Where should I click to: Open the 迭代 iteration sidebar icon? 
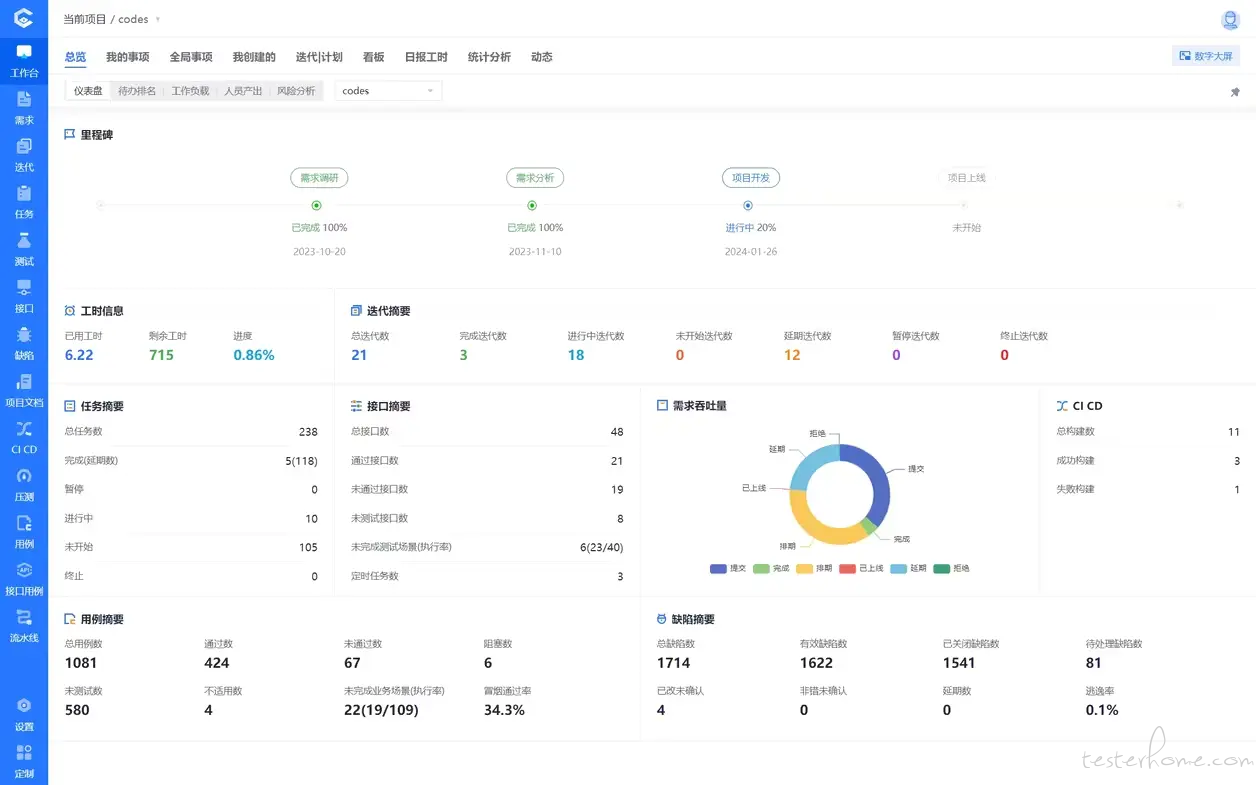click(24, 155)
